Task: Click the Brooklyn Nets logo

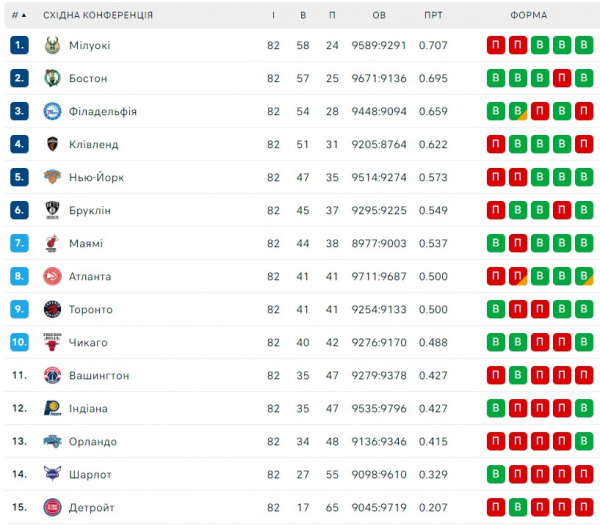Action: point(52,210)
